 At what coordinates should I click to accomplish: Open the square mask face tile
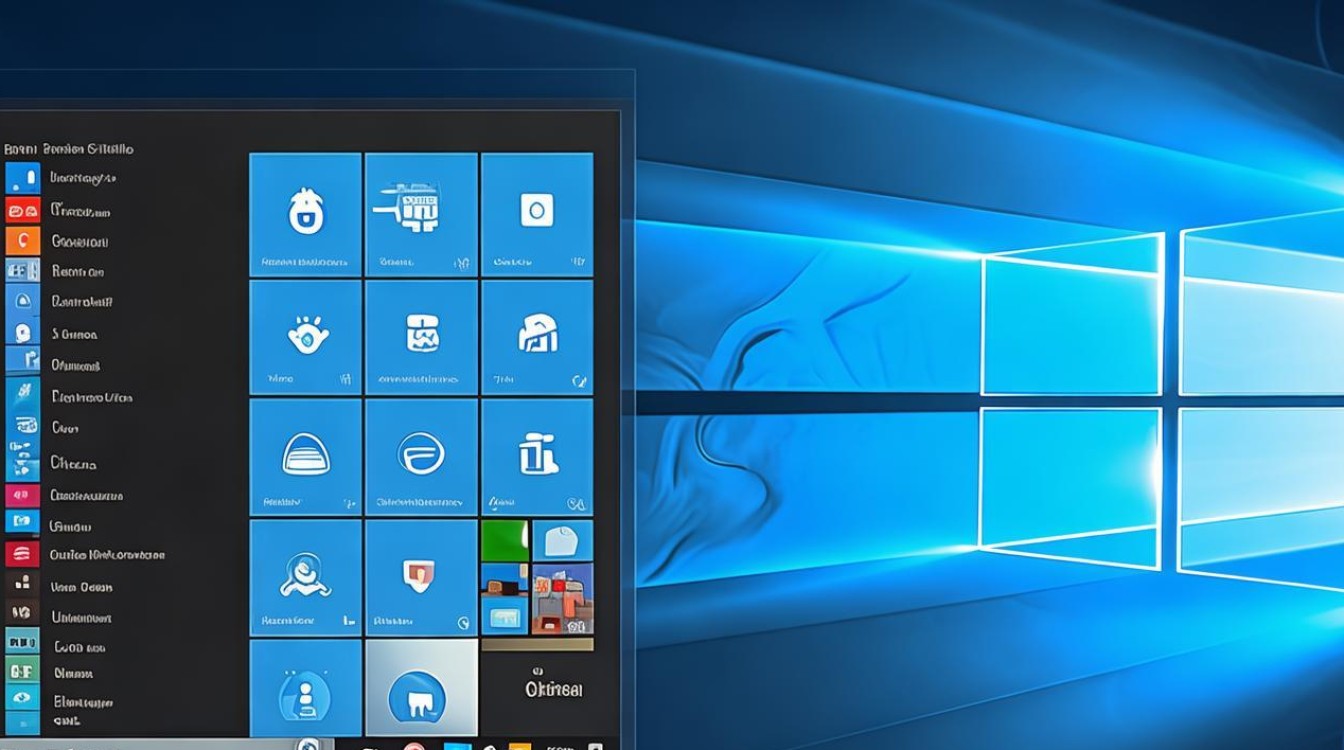[x=421, y=337]
